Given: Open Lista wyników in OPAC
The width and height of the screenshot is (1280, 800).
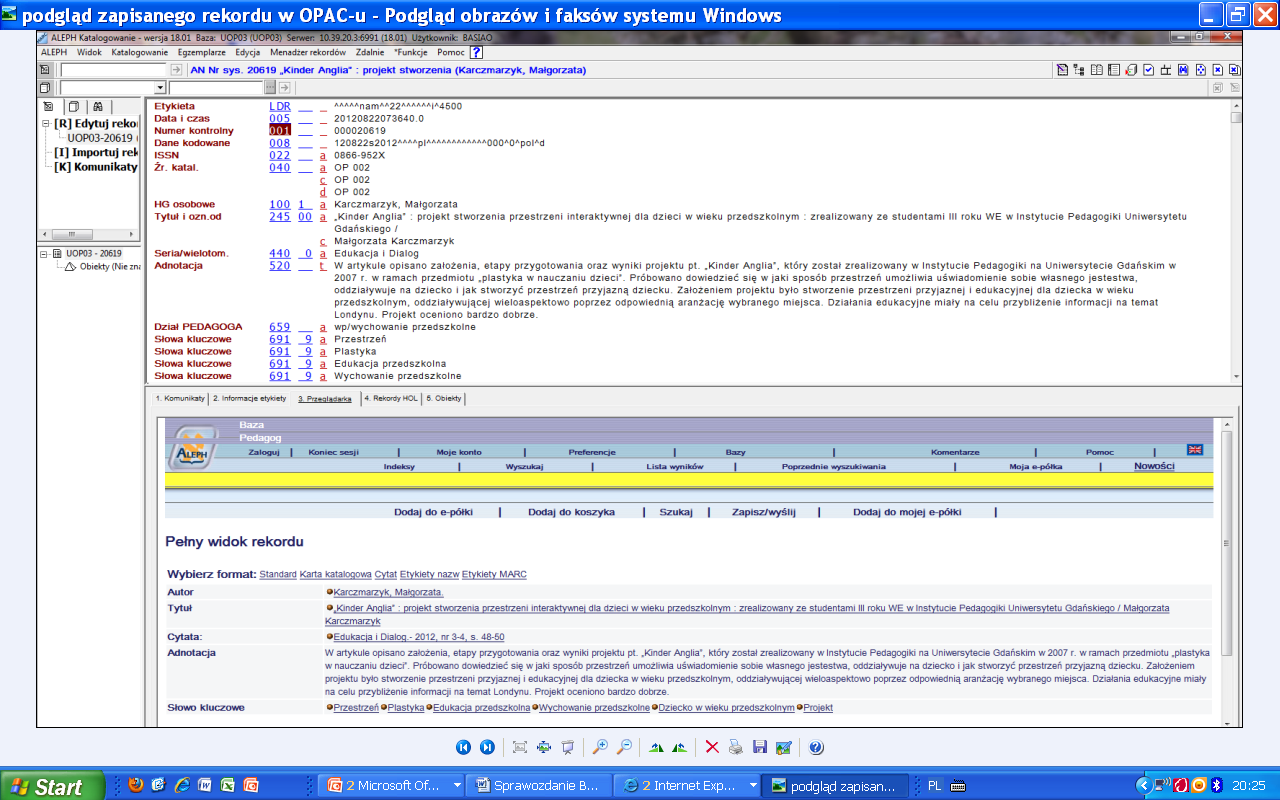Looking at the screenshot, I should [675, 467].
